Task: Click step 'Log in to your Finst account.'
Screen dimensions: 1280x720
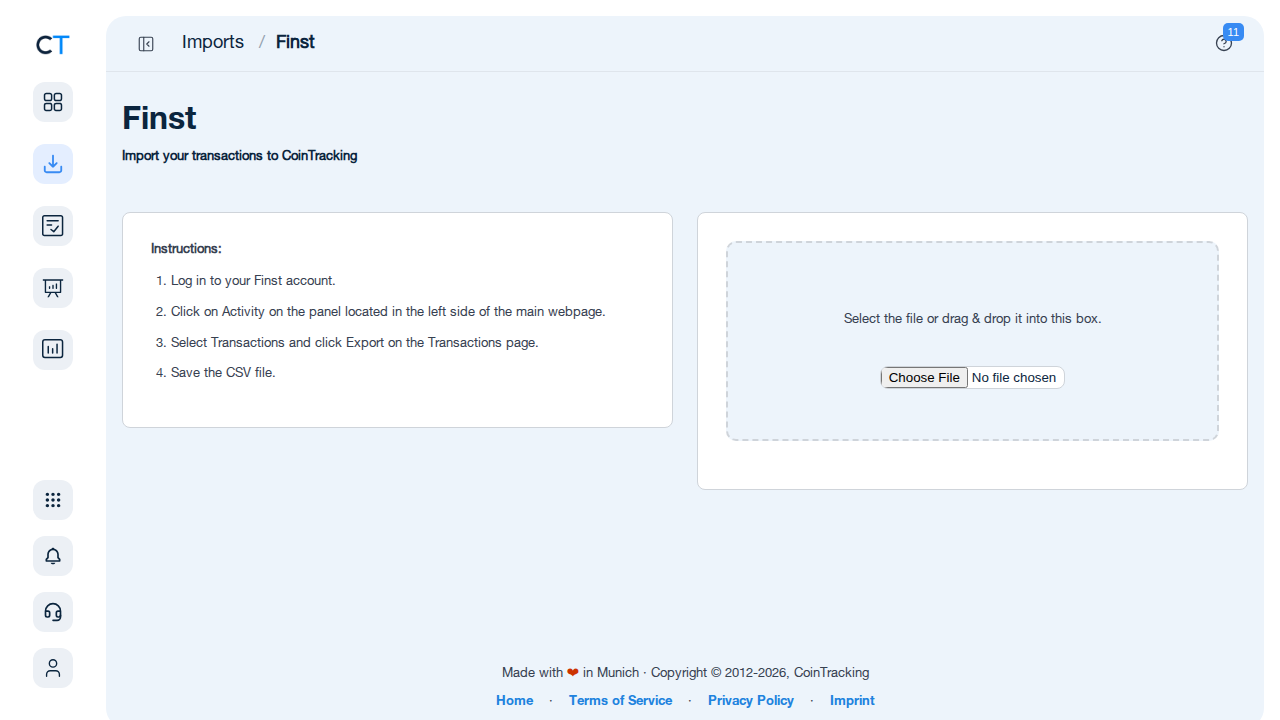Action: (x=253, y=281)
